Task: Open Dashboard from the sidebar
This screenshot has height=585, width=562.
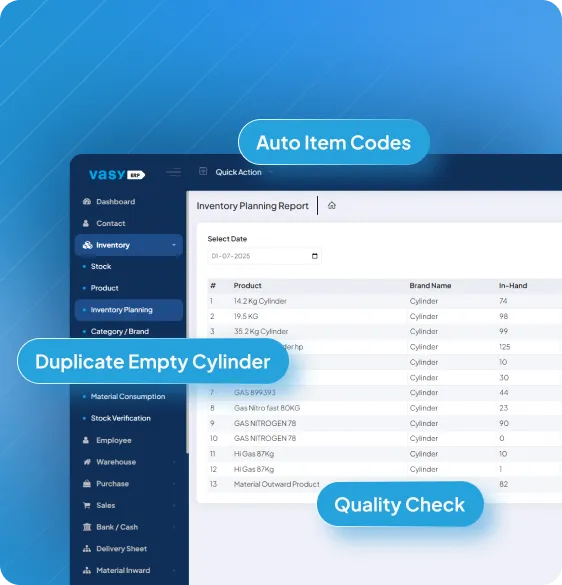Action: (x=116, y=201)
